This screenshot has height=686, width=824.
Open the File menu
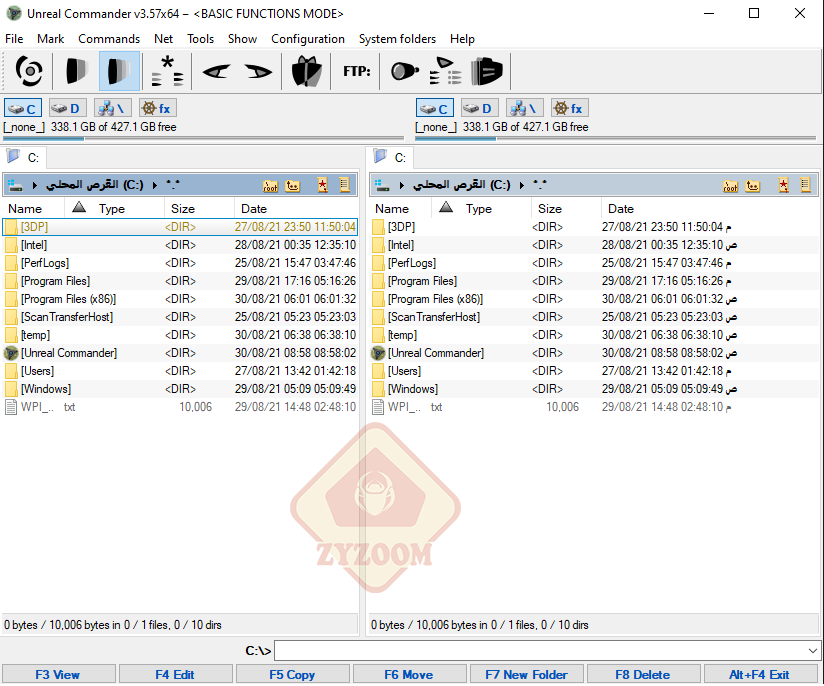pyautogui.click(x=14, y=39)
